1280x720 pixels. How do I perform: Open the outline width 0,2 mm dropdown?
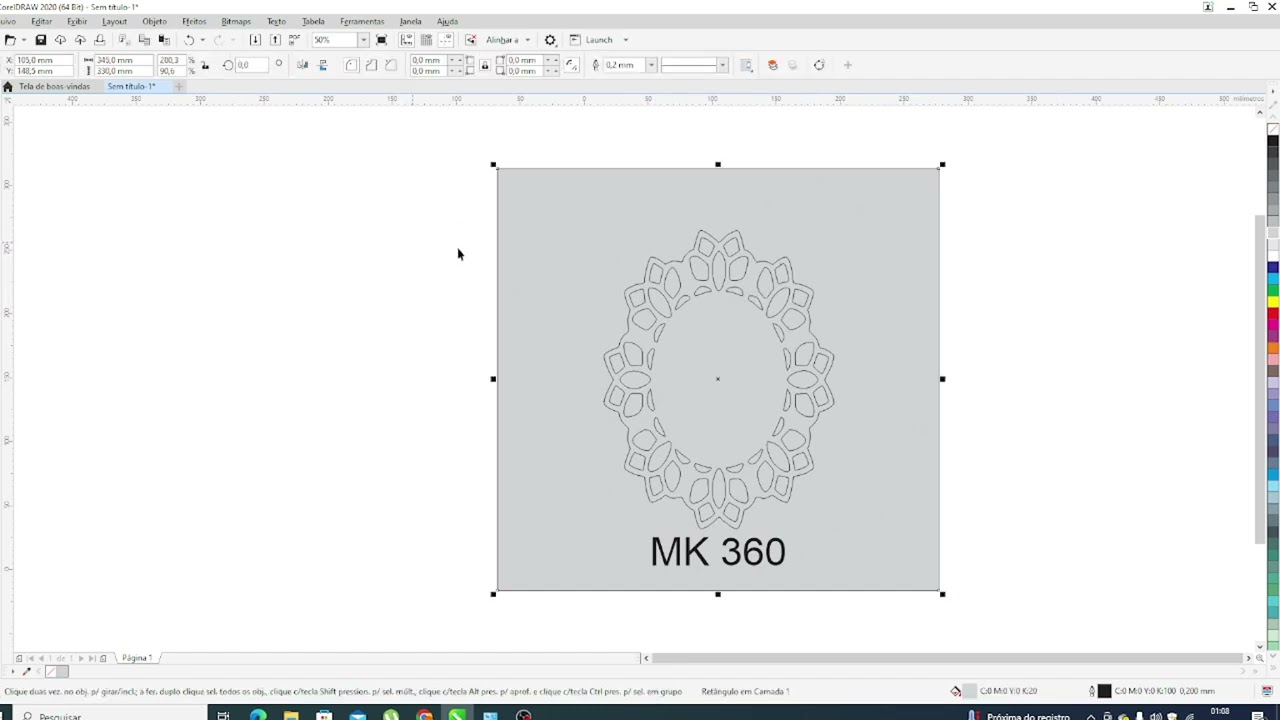pos(651,65)
